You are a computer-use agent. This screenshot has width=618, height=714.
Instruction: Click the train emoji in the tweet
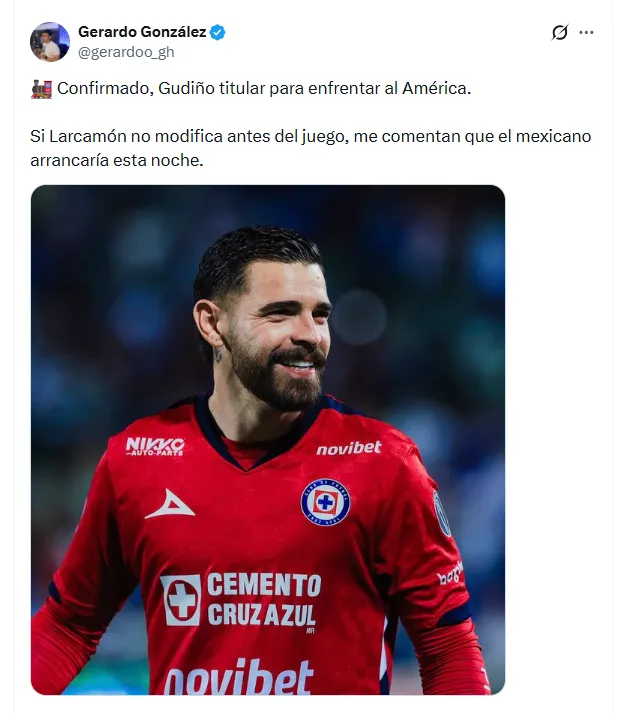click(x=41, y=88)
